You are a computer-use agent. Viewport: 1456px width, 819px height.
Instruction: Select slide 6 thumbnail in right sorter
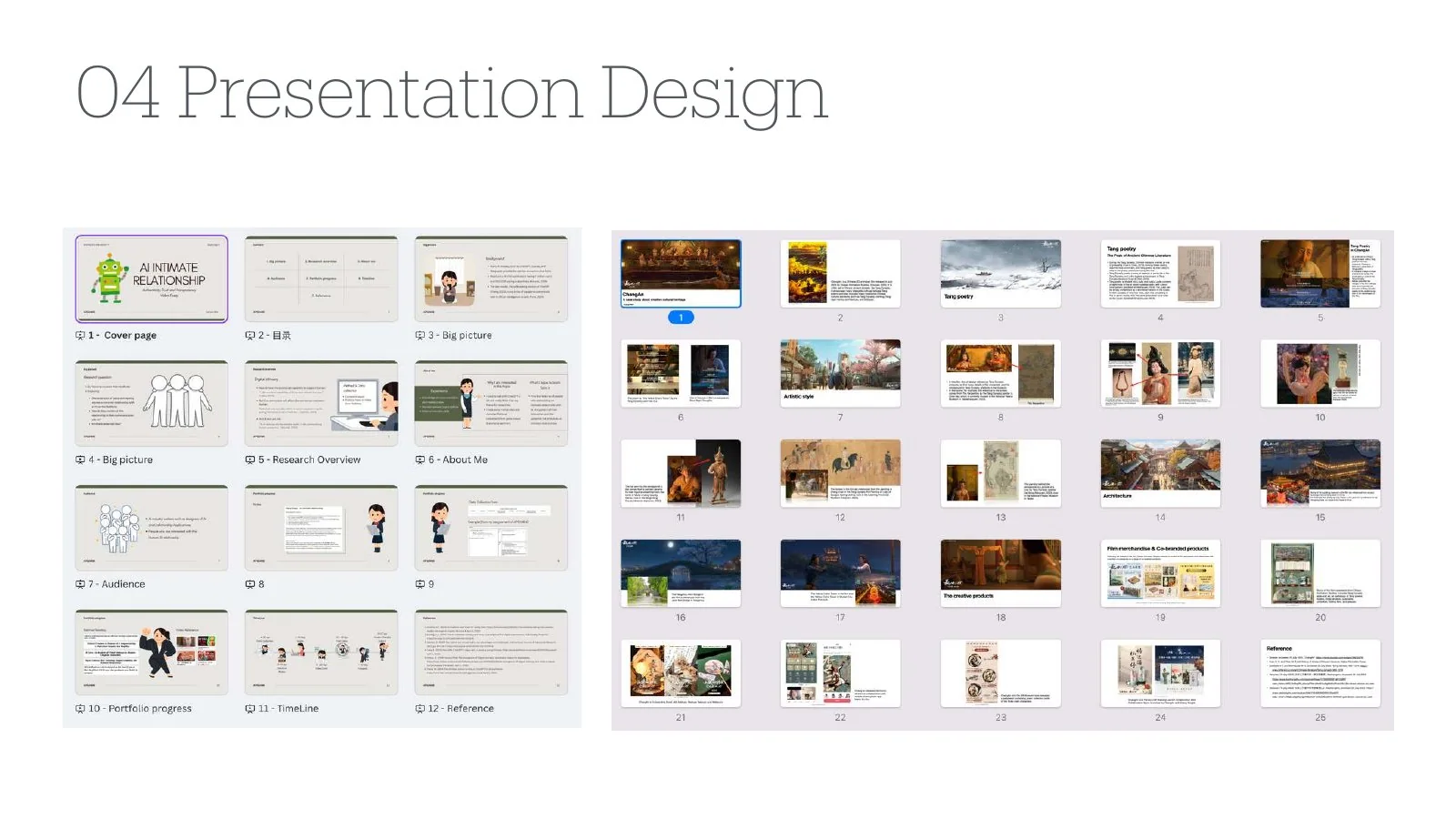pos(681,374)
